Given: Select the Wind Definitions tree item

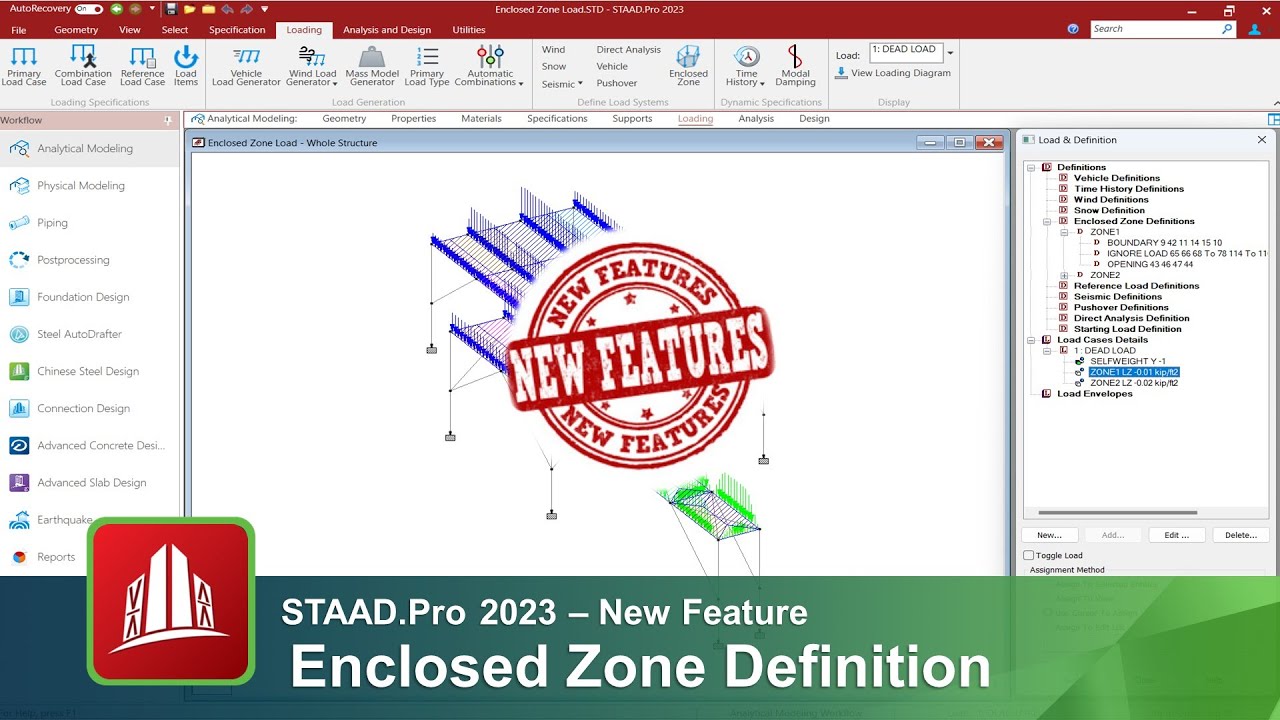Looking at the screenshot, I should [x=1111, y=200].
